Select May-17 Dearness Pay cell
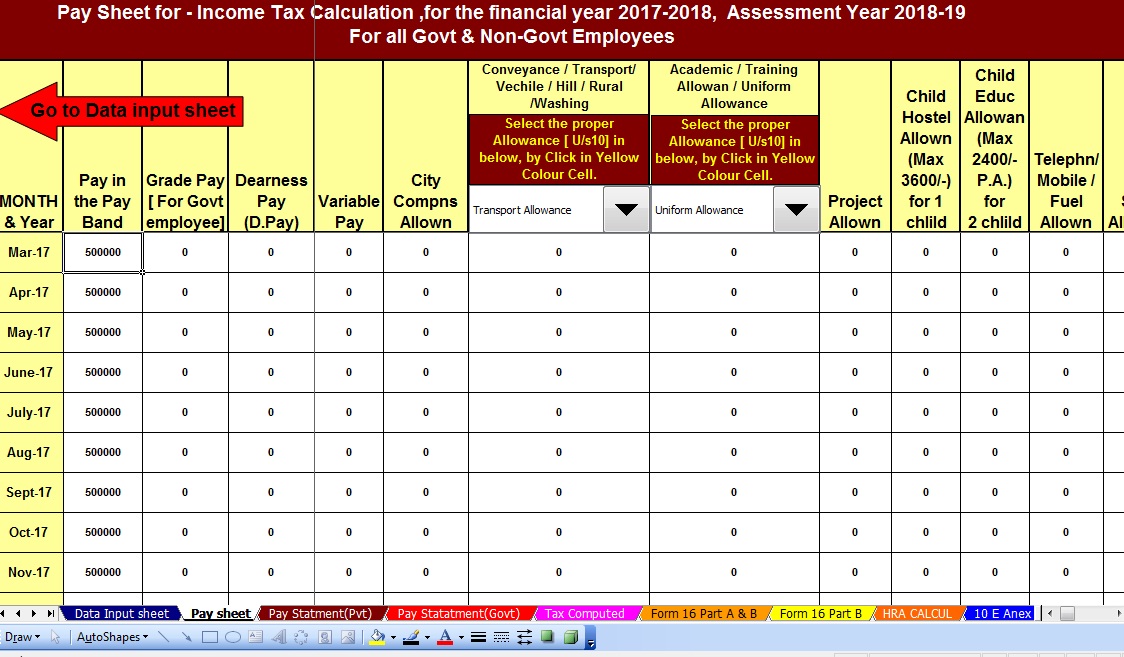Screen dimensions: 1124x657 (x=271, y=332)
